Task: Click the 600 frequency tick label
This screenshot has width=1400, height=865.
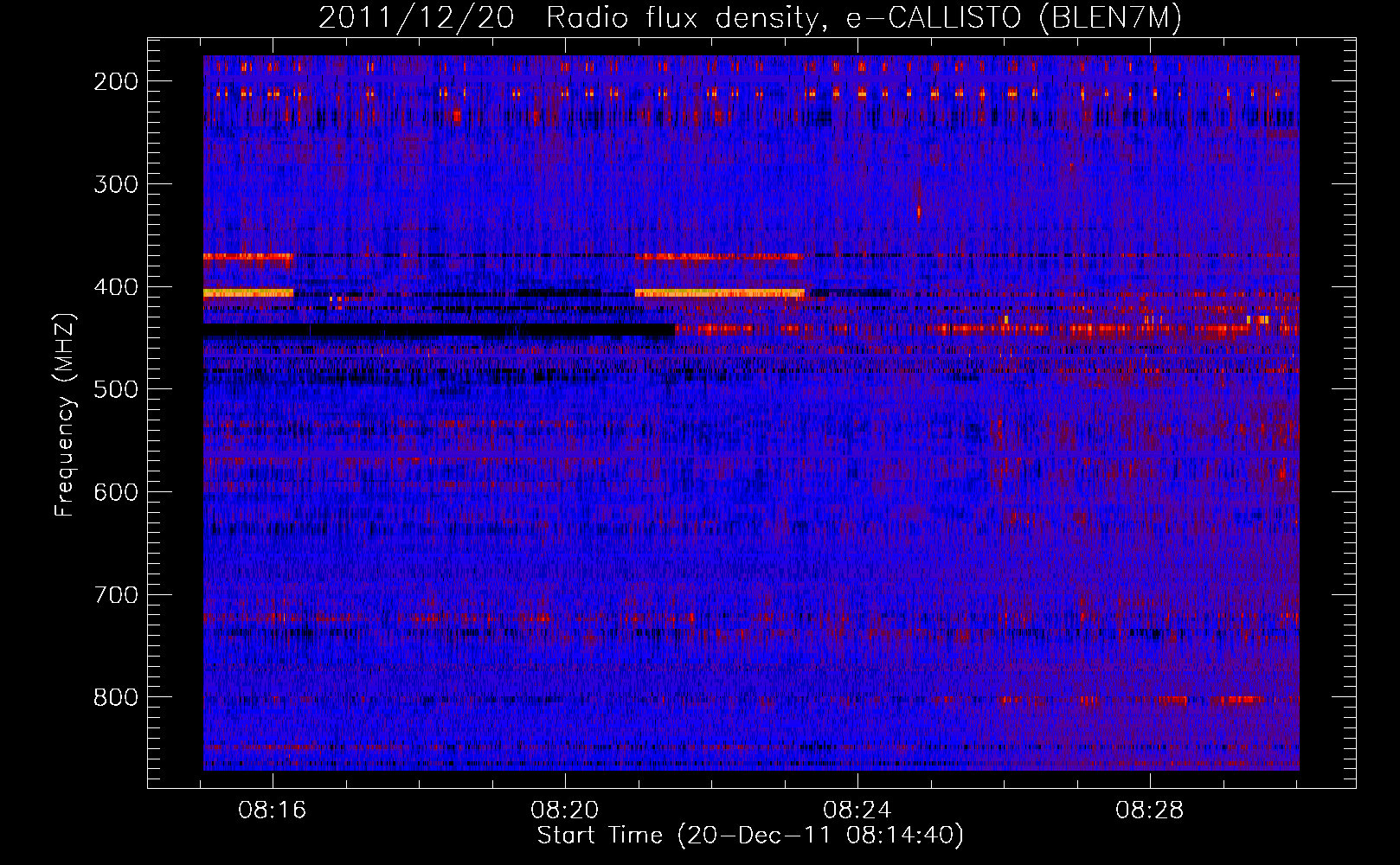Action: pyautogui.click(x=116, y=492)
